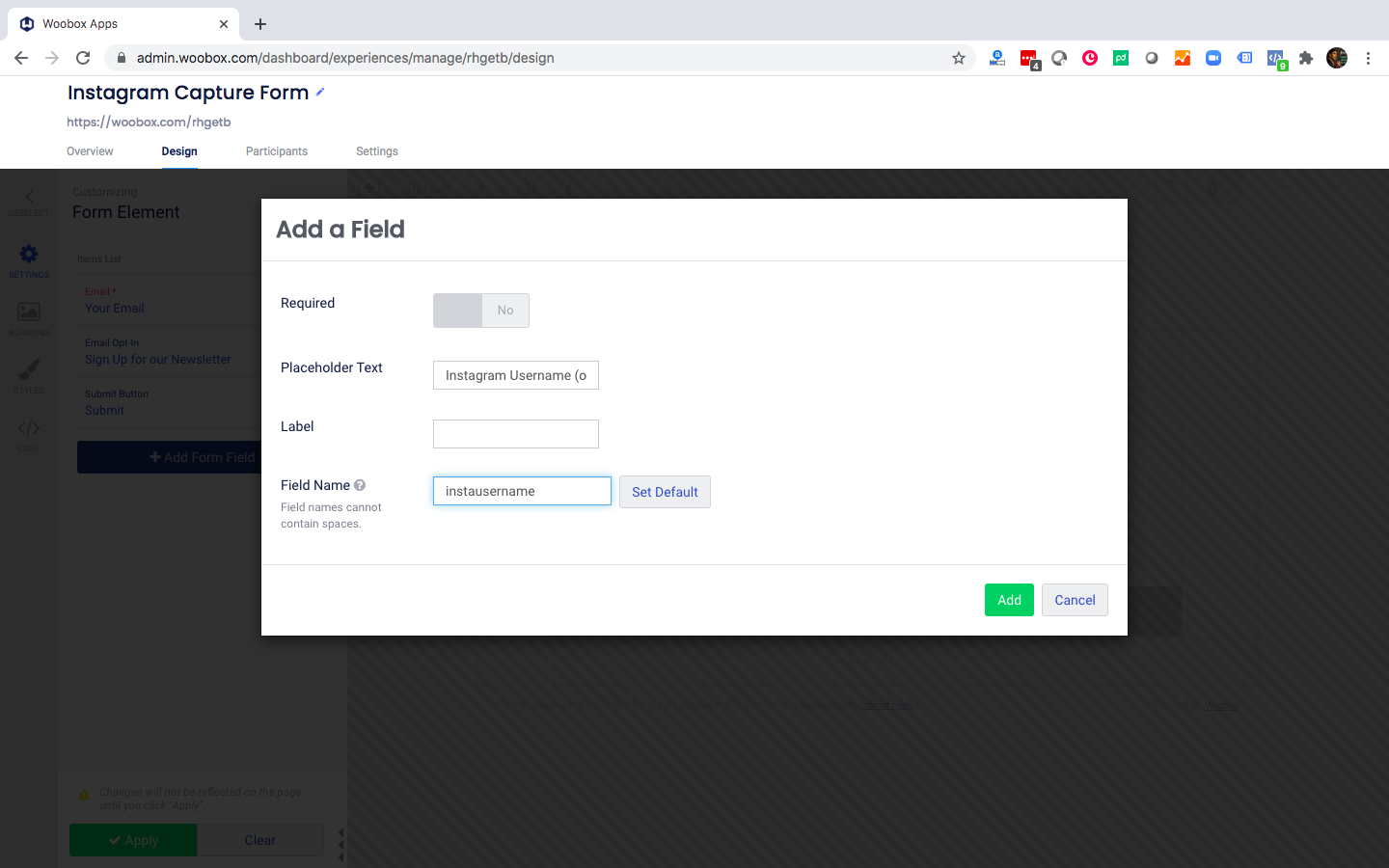This screenshot has width=1389, height=868.
Task: Open the woobox.com/rhgetb link
Action: click(x=149, y=122)
